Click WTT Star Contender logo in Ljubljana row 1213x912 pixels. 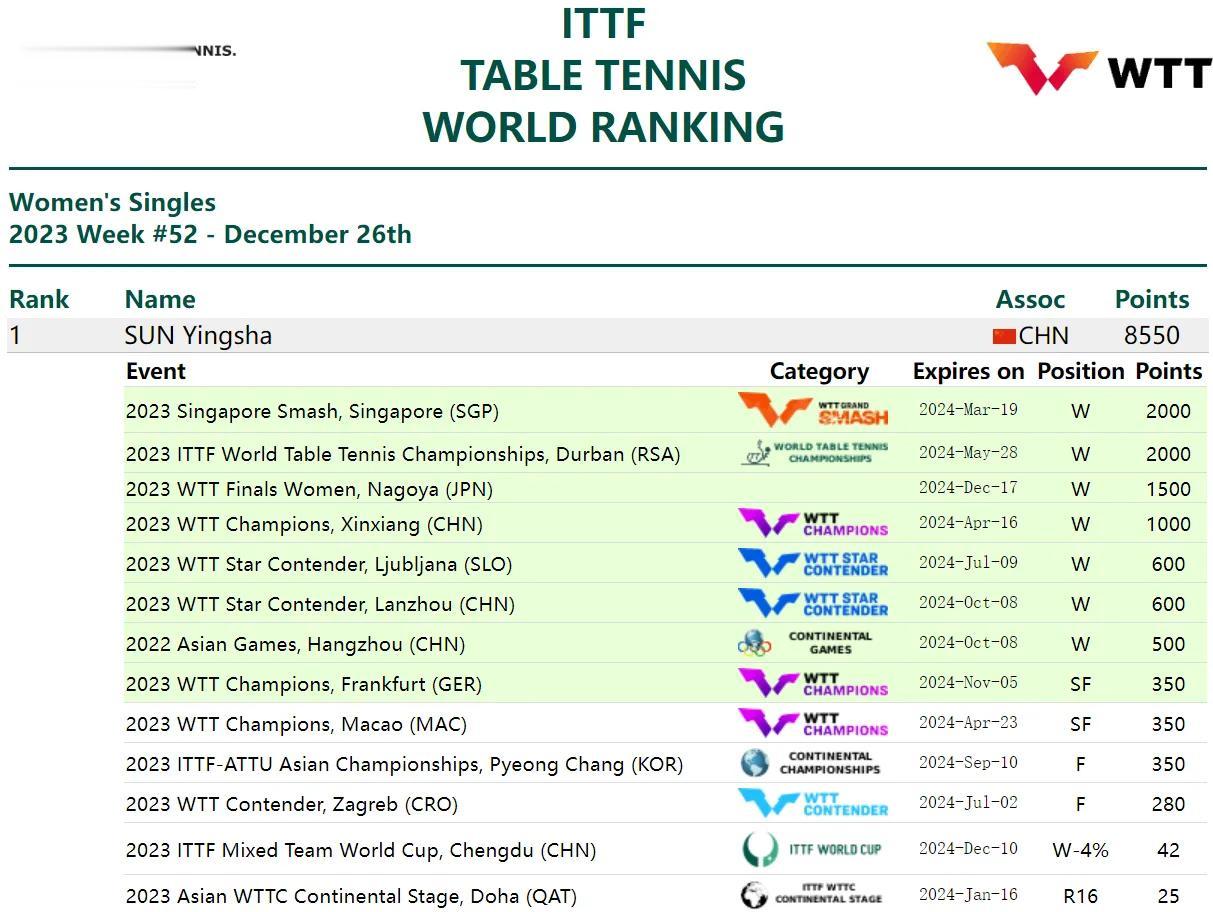pyautogui.click(x=813, y=564)
